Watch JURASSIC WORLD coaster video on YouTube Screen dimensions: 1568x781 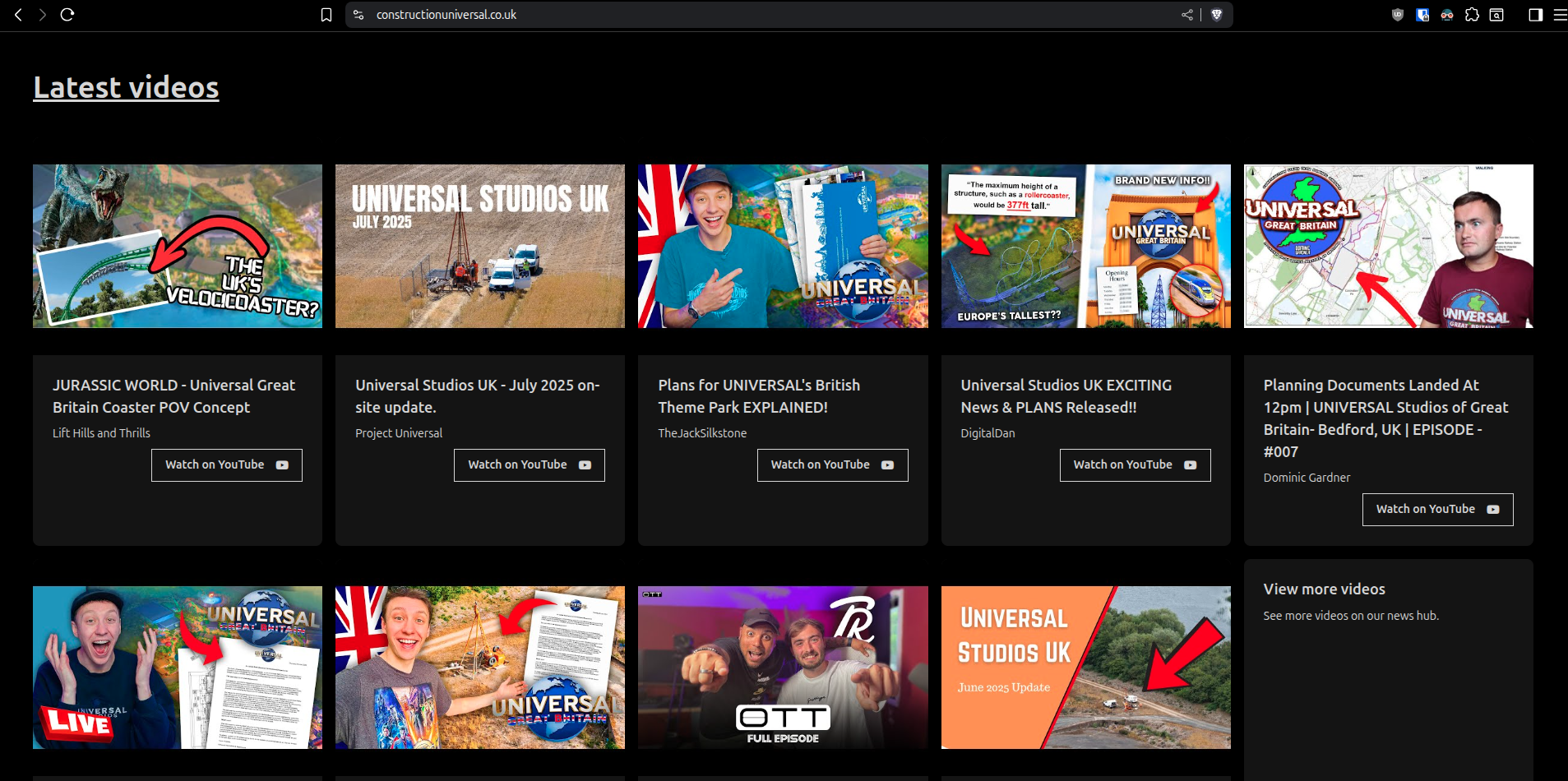227,465
